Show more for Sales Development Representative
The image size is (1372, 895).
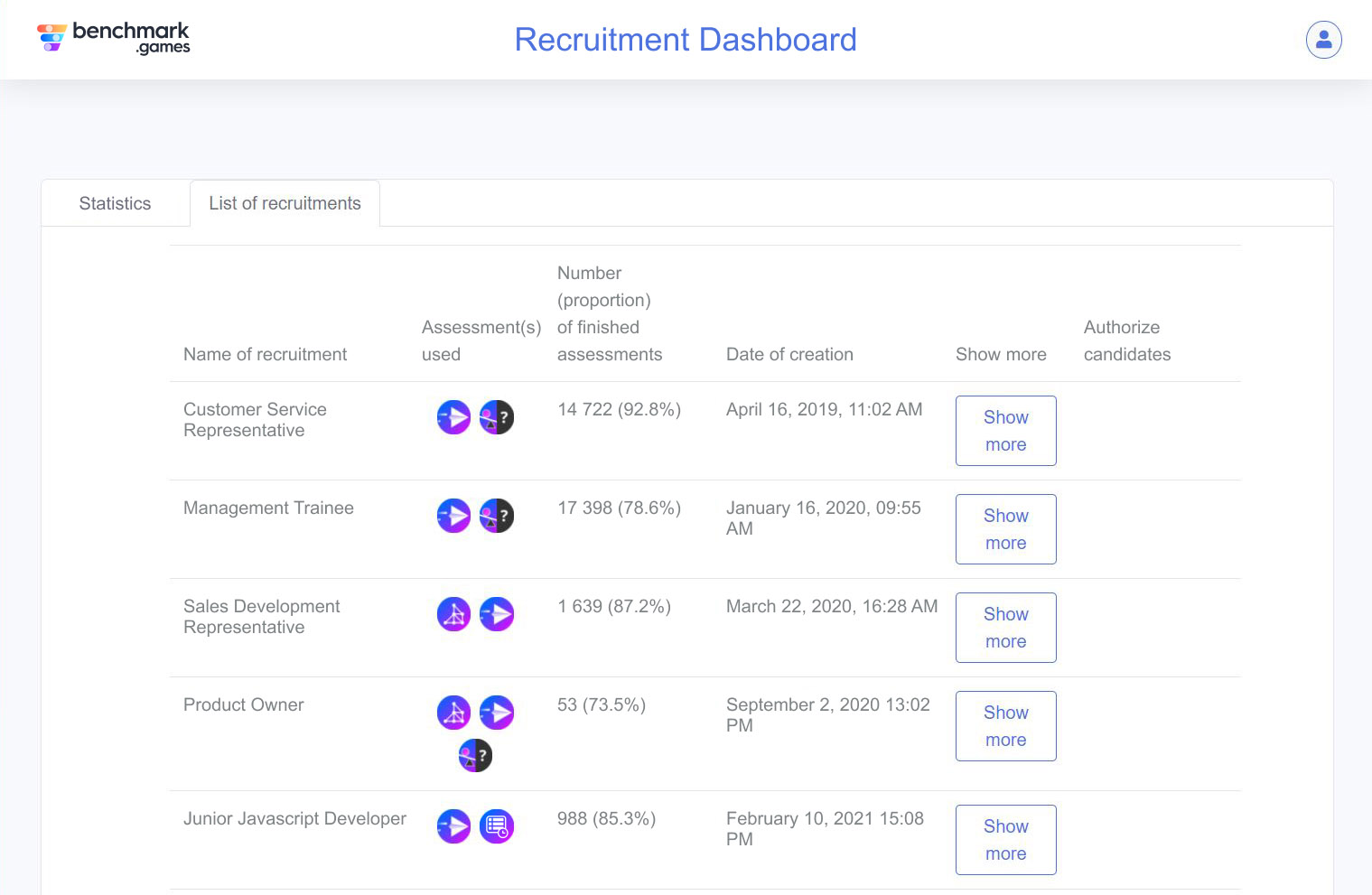click(1005, 628)
